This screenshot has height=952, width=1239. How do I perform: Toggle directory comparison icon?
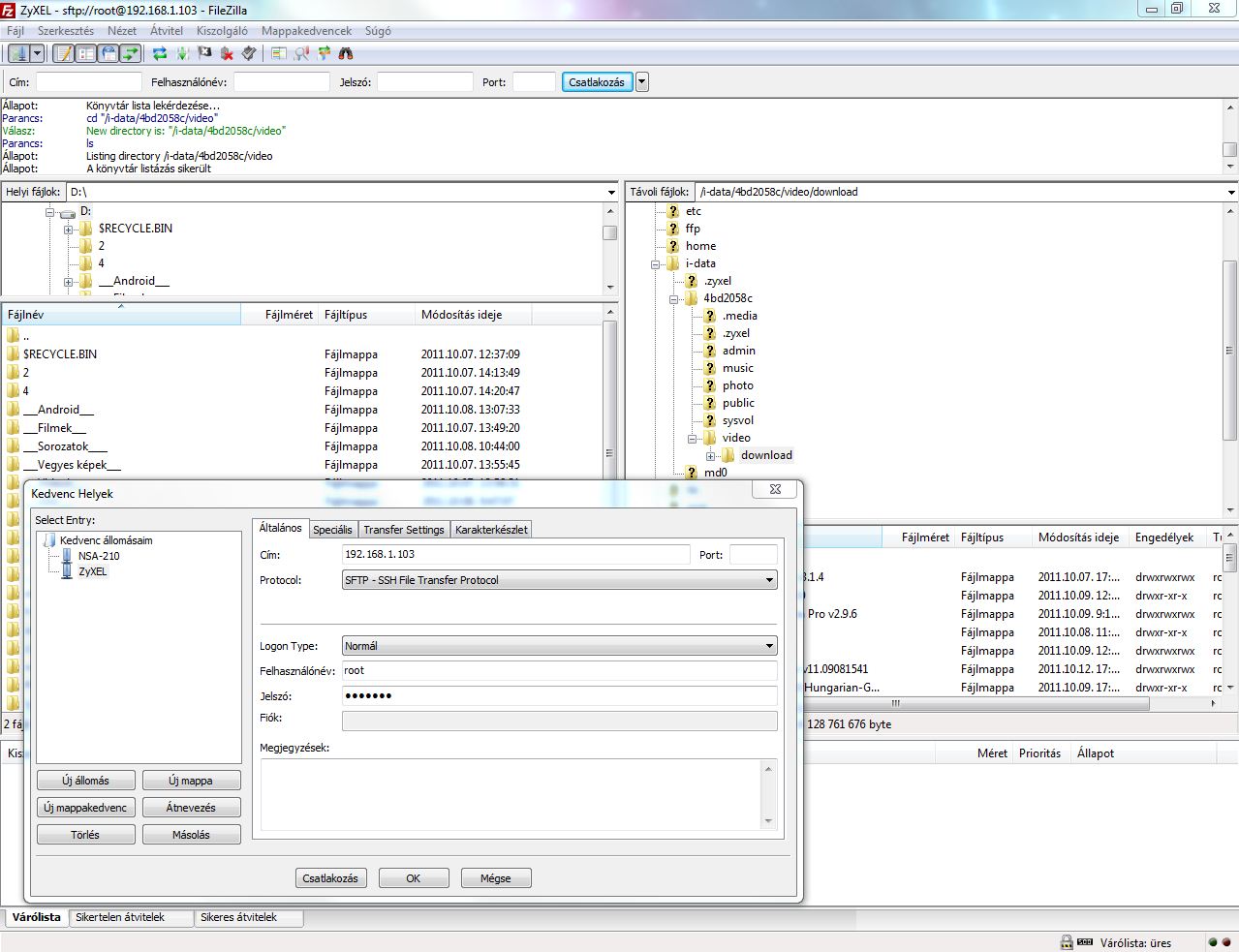(301, 54)
